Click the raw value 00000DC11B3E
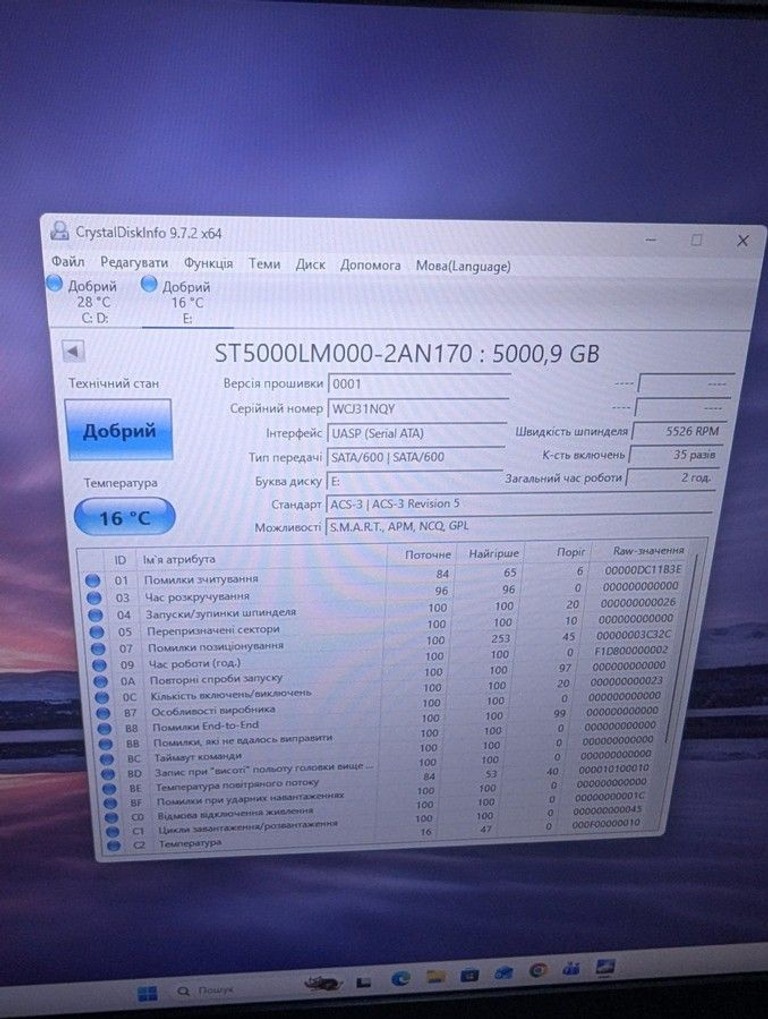Viewport: 768px width, 1019px height. pos(643,569)
